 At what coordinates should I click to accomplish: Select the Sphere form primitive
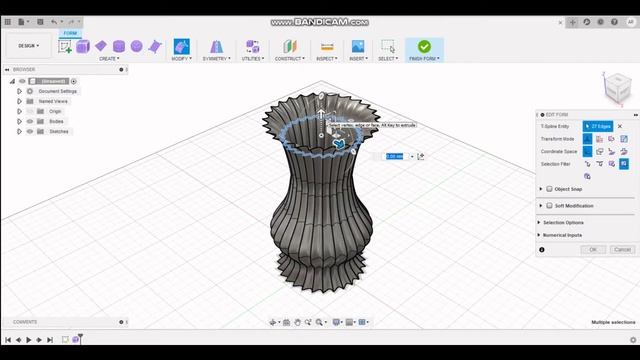tap(137, 46)
